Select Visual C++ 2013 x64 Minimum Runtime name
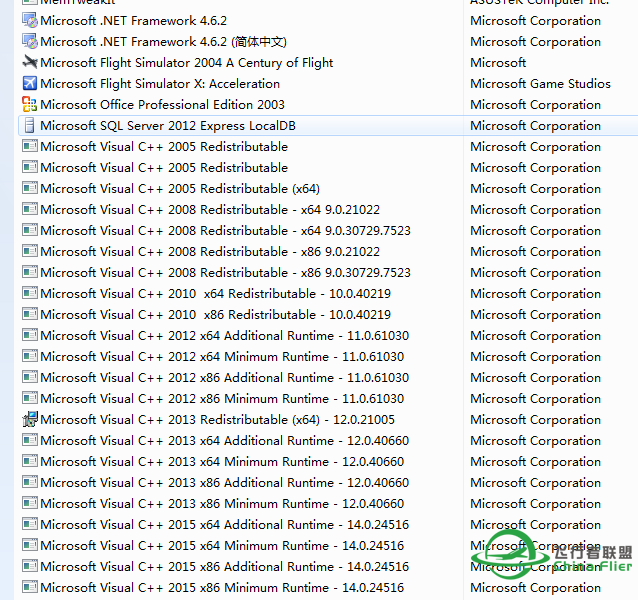638x600 pixels. pyautogui.click(x=222, y=462)
